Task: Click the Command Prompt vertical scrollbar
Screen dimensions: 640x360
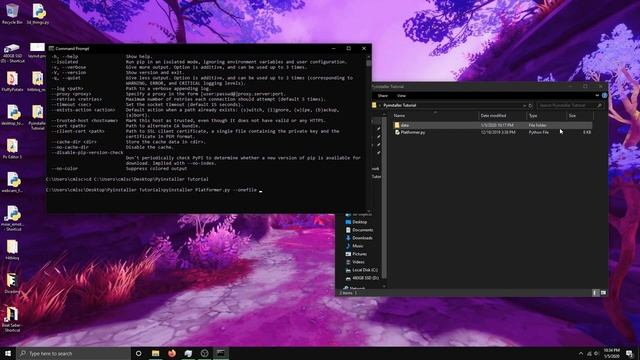Action: coord(369,133)
